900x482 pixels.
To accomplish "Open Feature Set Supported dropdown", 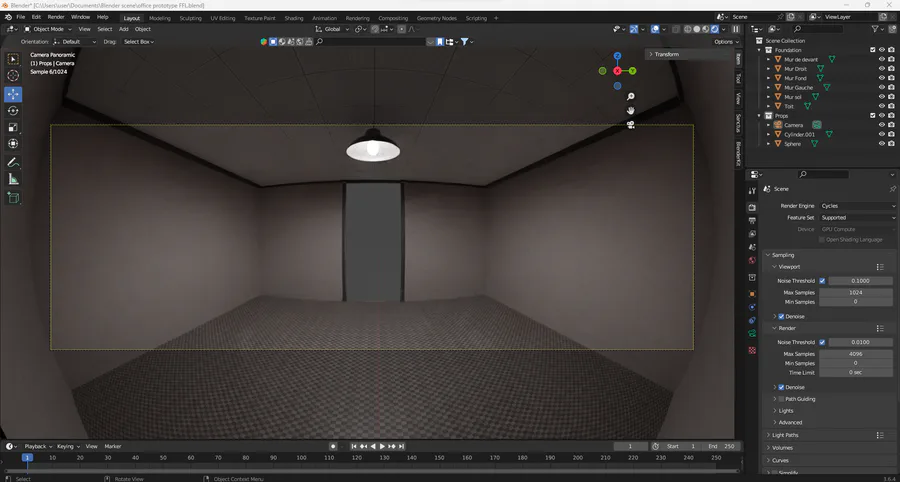I will 858,218.
